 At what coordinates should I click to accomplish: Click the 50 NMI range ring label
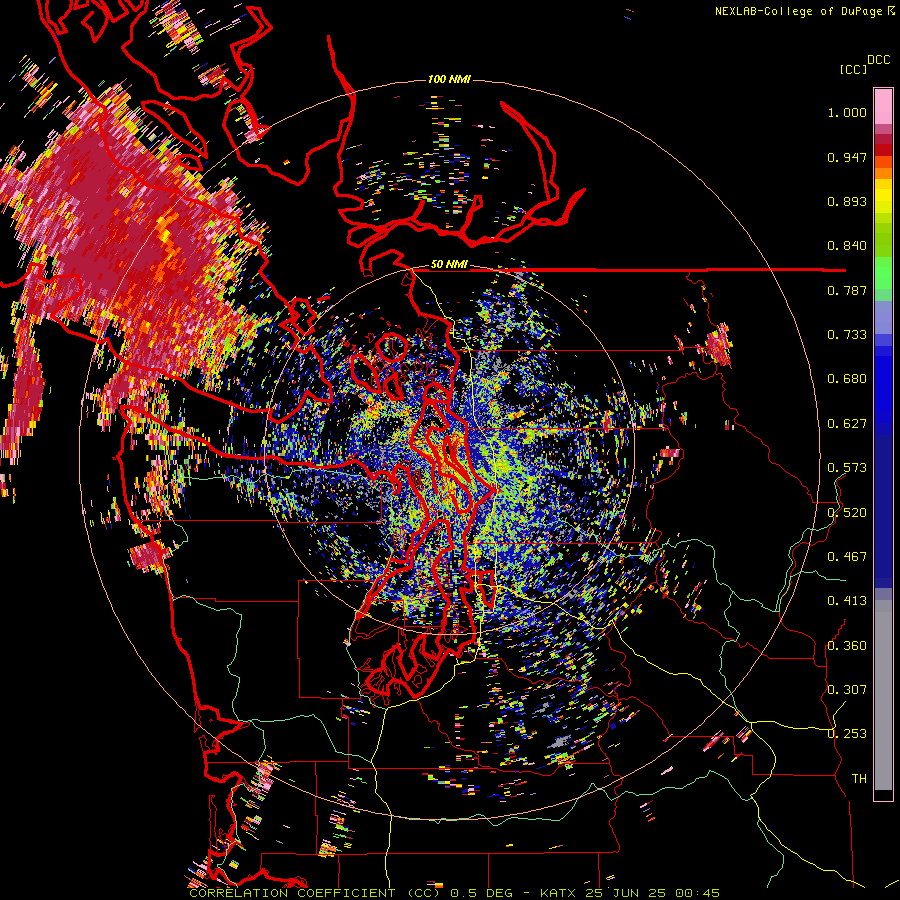point(449,265)
